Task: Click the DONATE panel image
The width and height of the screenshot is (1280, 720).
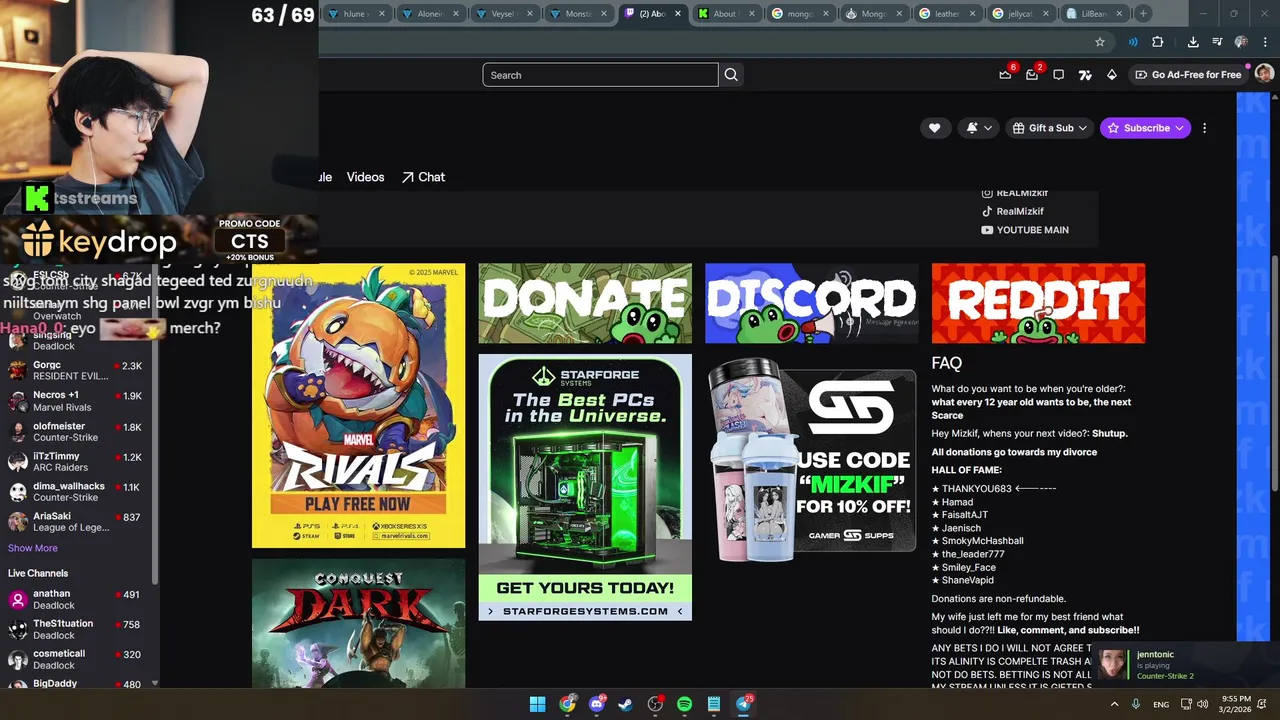Action: [585, 304]
